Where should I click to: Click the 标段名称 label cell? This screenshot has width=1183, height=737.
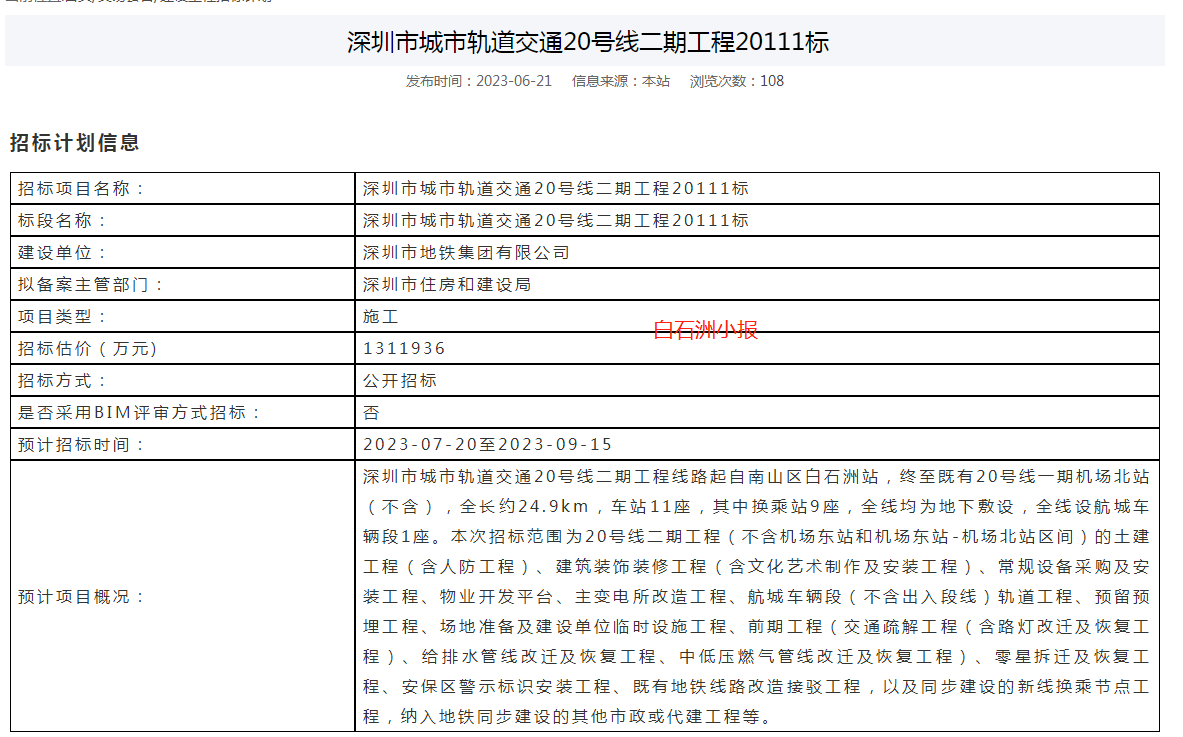coord(63,221)
